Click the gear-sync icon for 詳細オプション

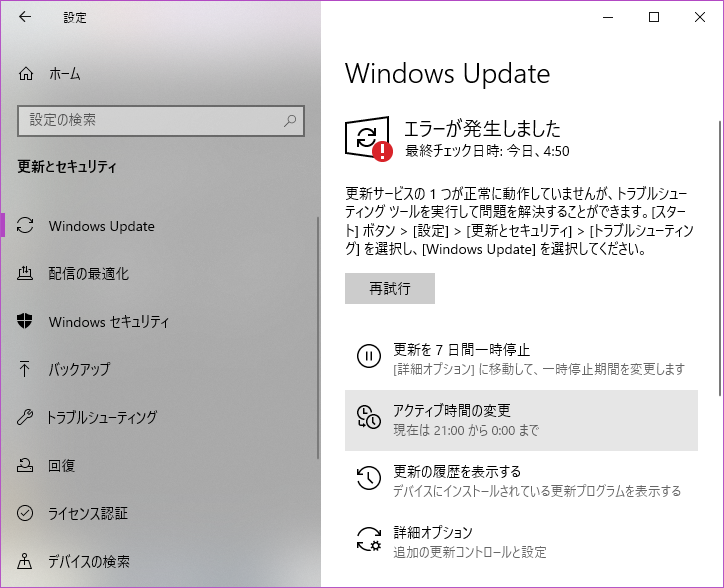tap(368, 540)
